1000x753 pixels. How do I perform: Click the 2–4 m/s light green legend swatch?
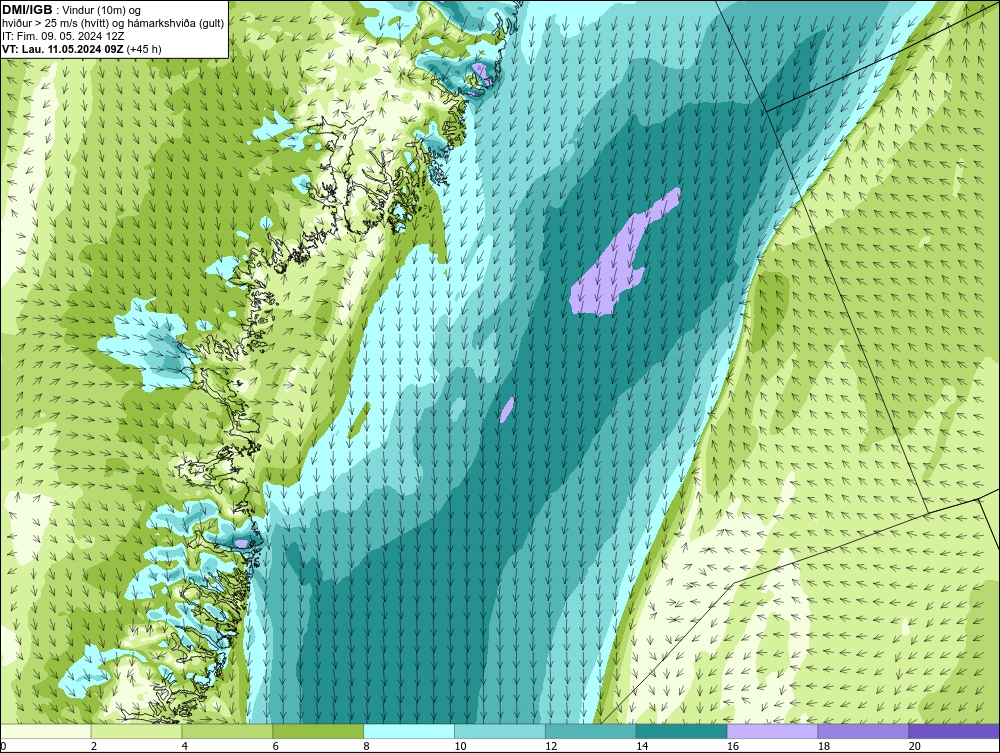coord(136,731)
